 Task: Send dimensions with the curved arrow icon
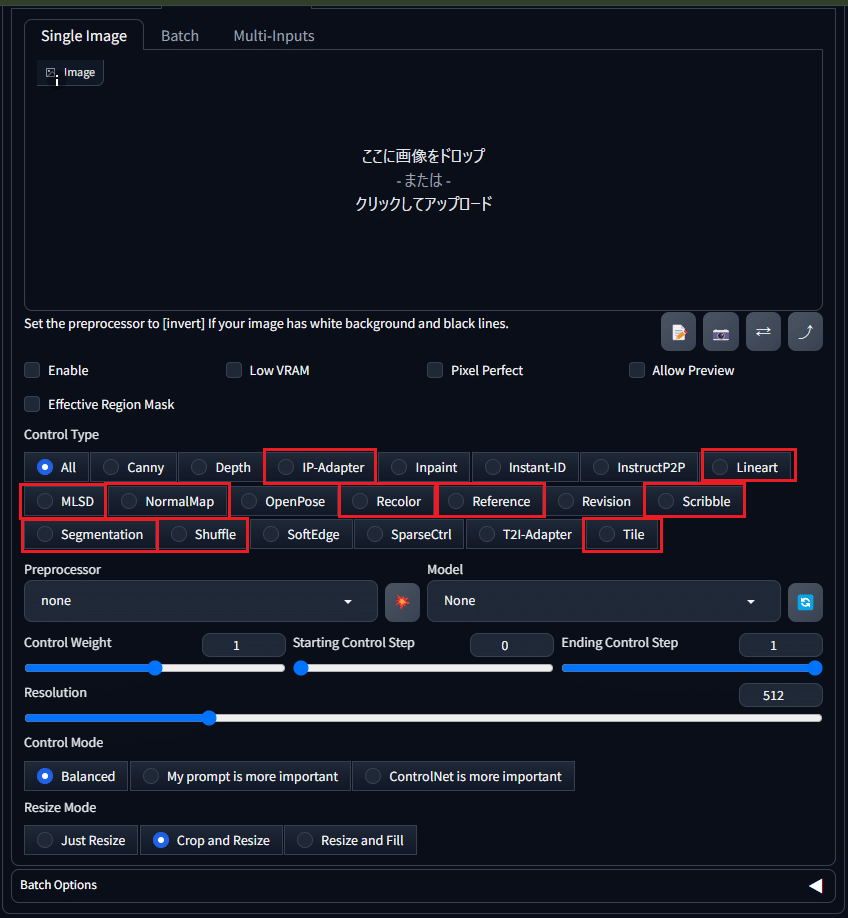pos(805,332)
